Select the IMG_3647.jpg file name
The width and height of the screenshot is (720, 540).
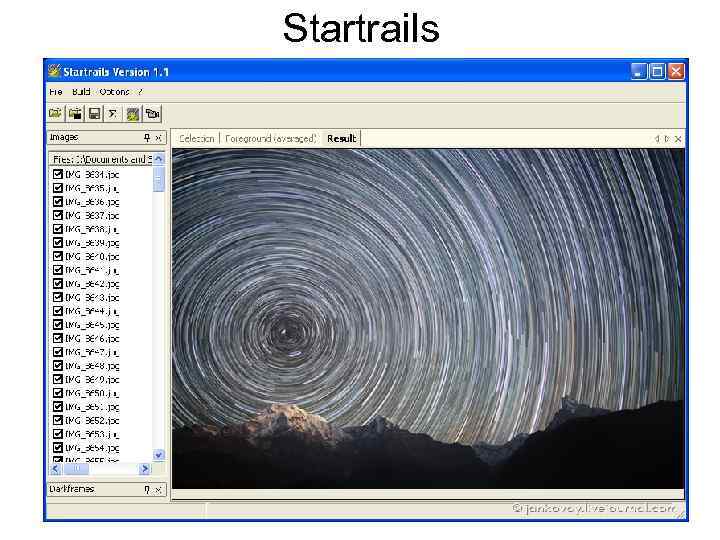tap(92, 352)
